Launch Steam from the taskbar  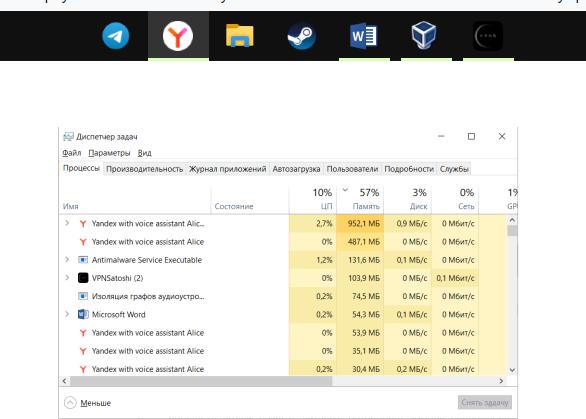[x=302, y=36]
